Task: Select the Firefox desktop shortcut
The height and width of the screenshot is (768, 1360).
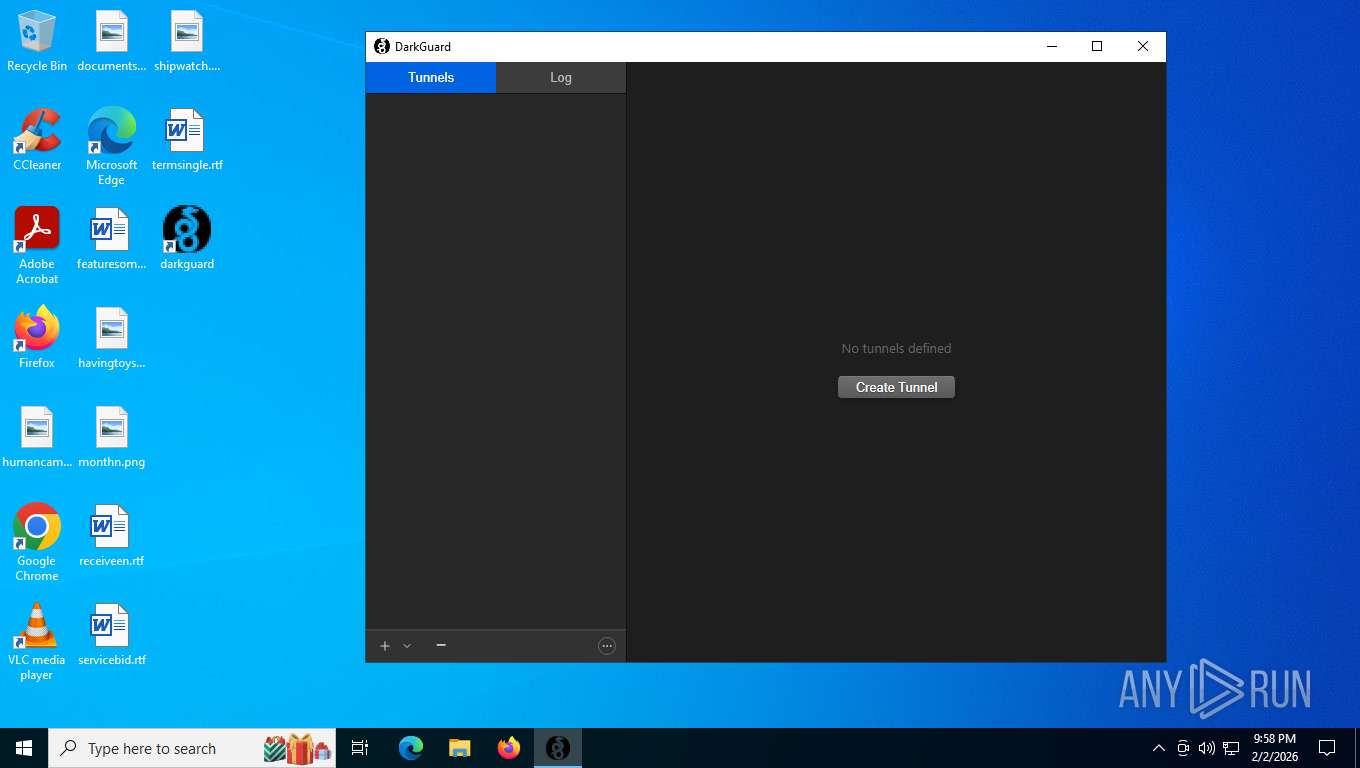Action: pyautogui.click(x=37, y=338)
